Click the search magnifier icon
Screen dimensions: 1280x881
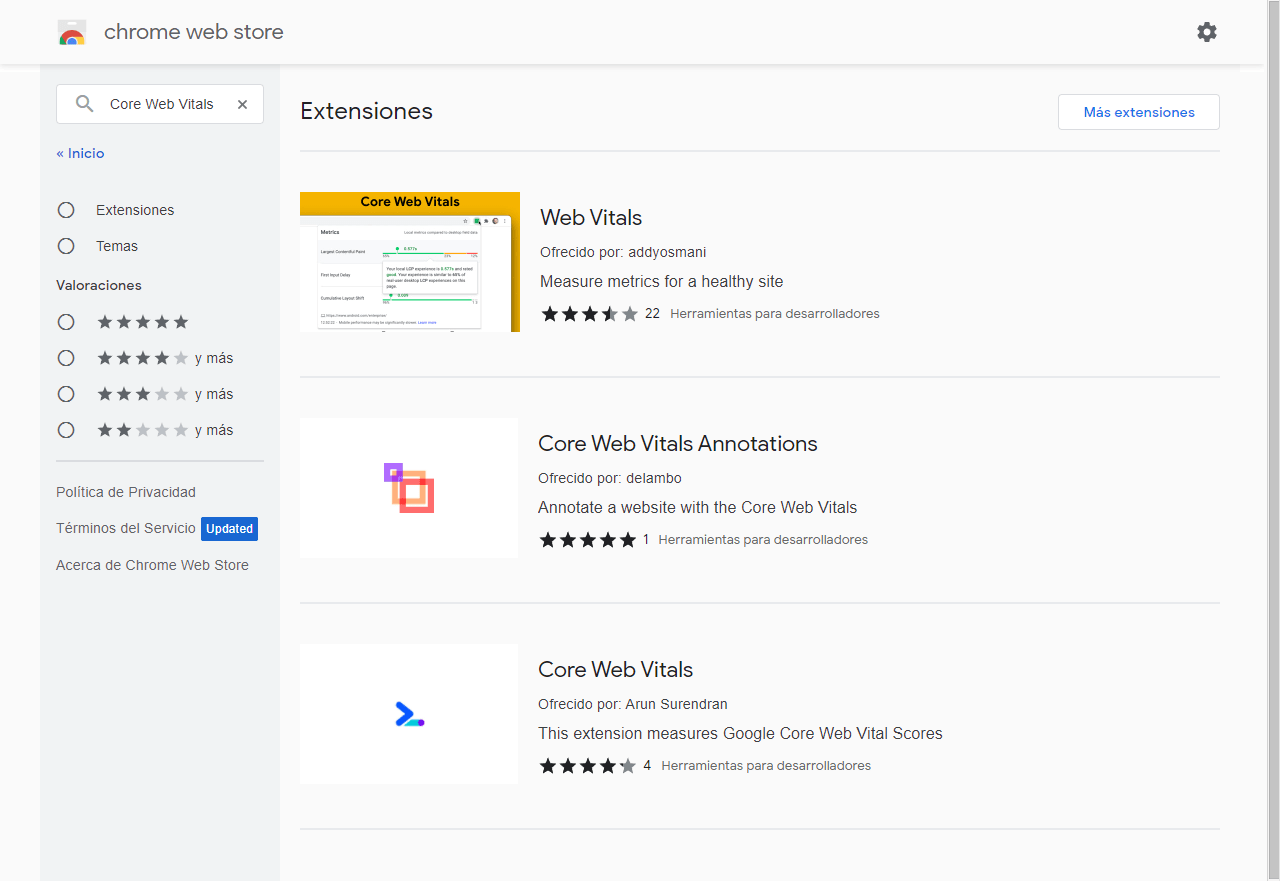84,103
